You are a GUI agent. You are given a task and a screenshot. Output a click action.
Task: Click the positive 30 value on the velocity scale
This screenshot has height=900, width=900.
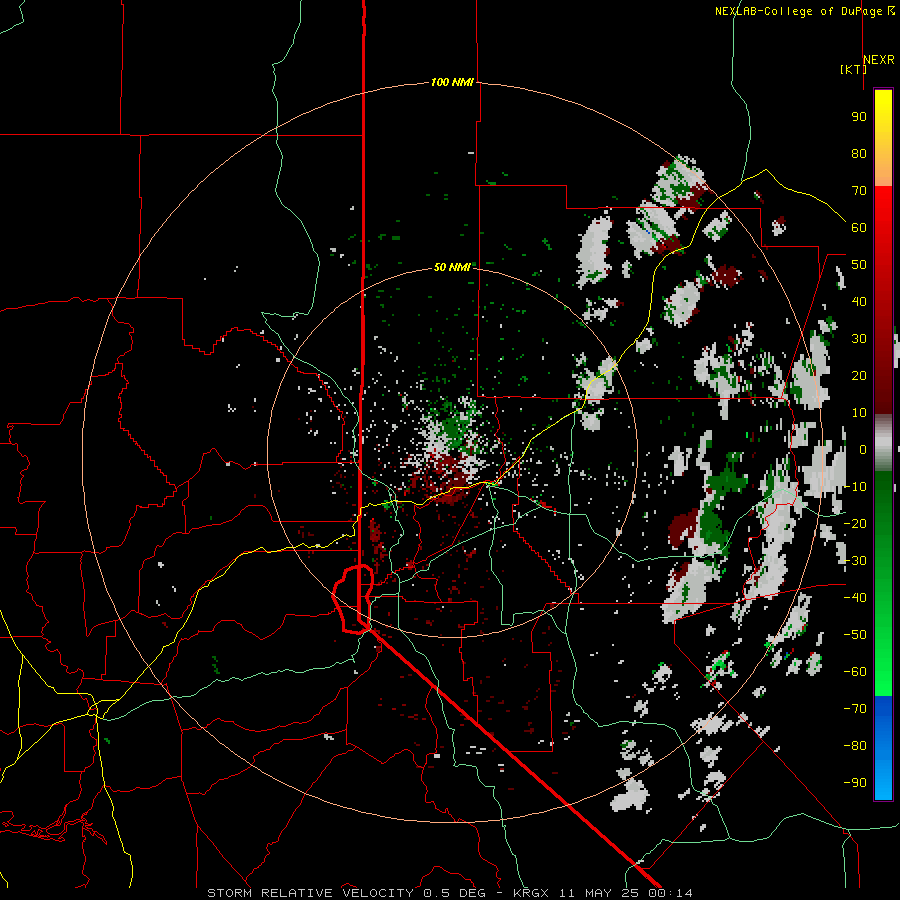[x=859, y=339]
